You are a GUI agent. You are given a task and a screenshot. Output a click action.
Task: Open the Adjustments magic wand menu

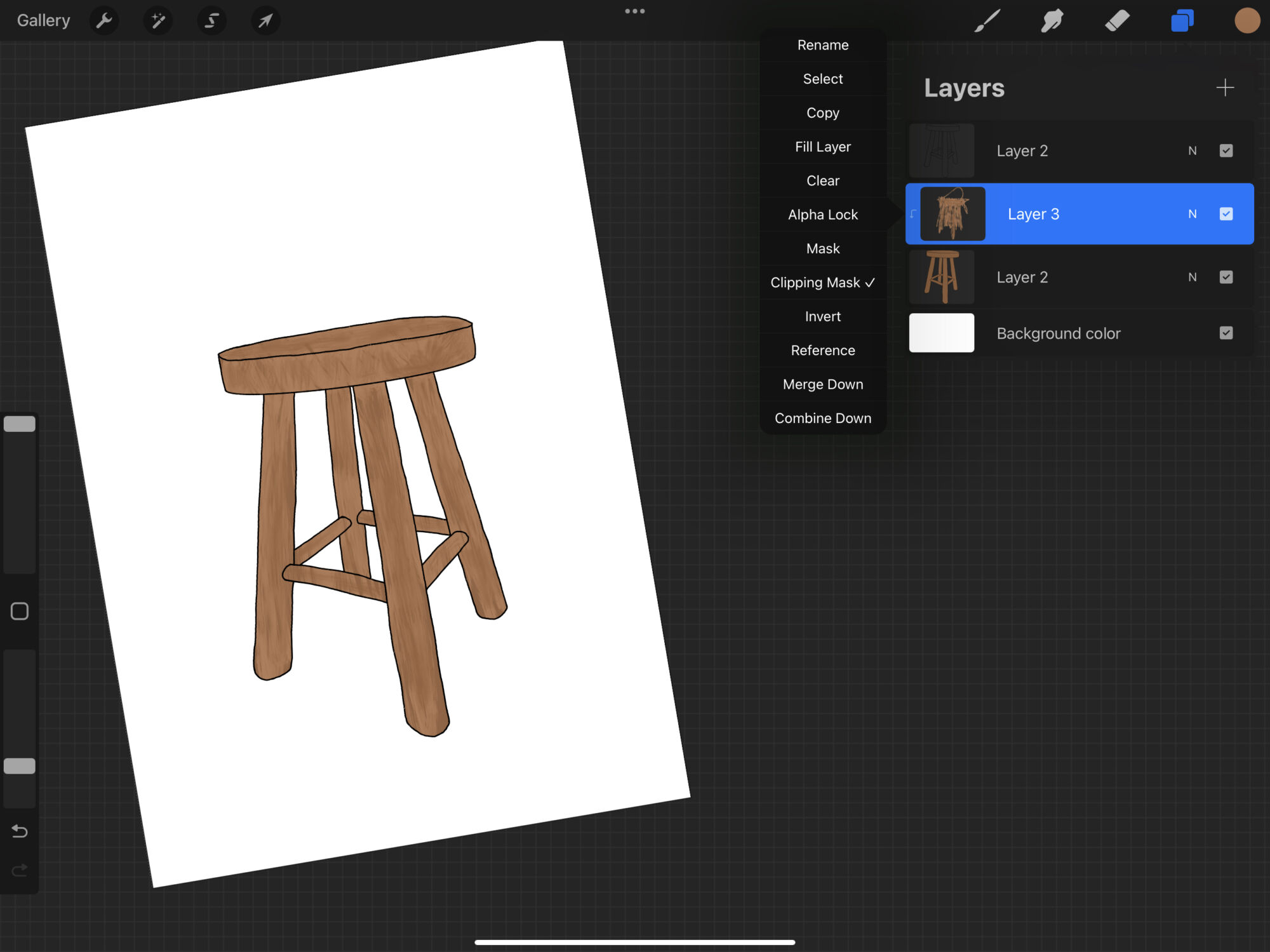click(x=157, y=21)
